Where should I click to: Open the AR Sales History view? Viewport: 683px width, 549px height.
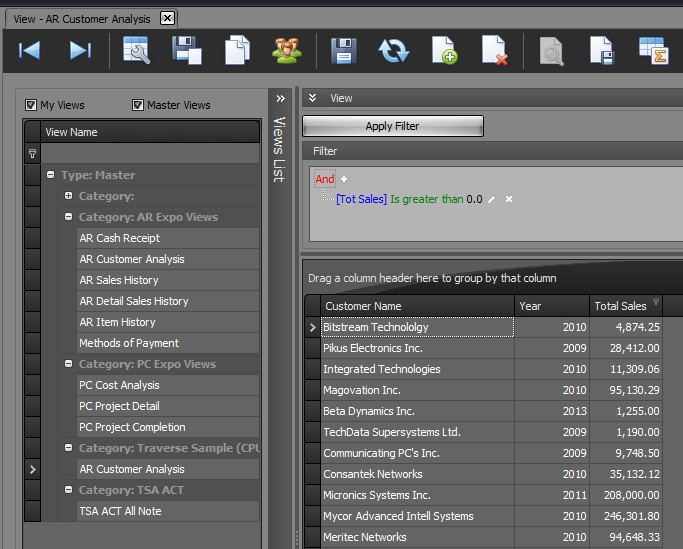click(x=168, y=280)
